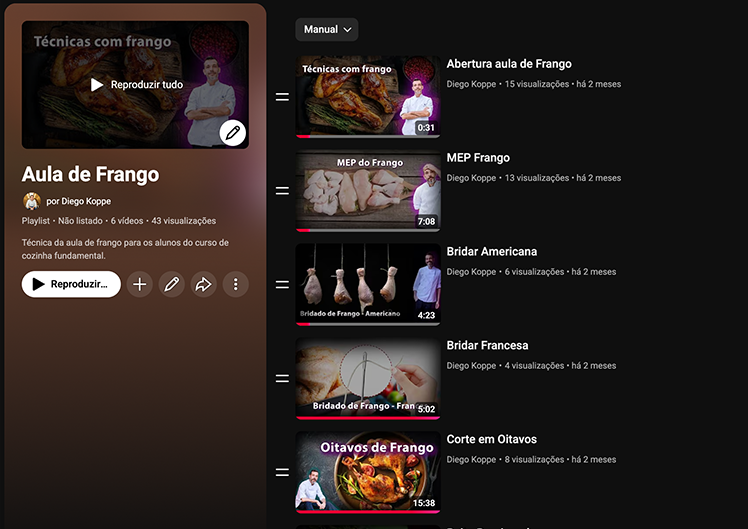Open the three-dot more options menu
Image resolution: width=748 pixels, height=529 pixels.
(x=236, y=284)
